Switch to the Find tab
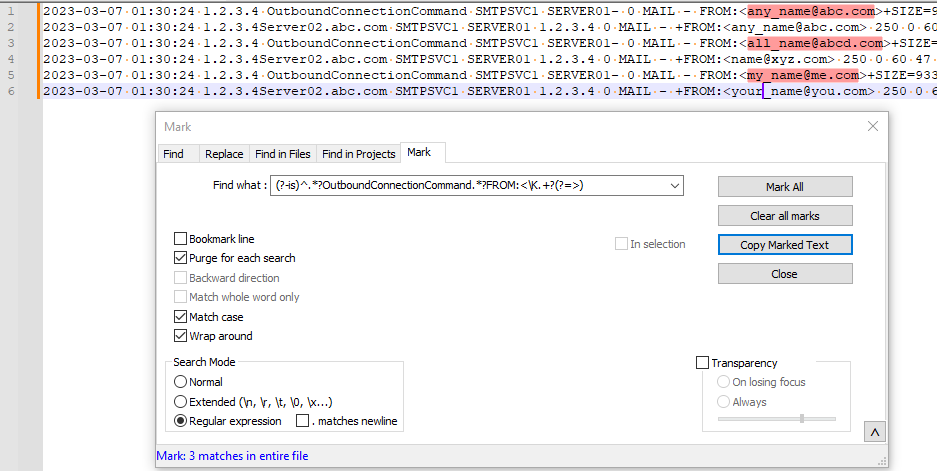The image size is (937, 471). (x=173, y=154)
